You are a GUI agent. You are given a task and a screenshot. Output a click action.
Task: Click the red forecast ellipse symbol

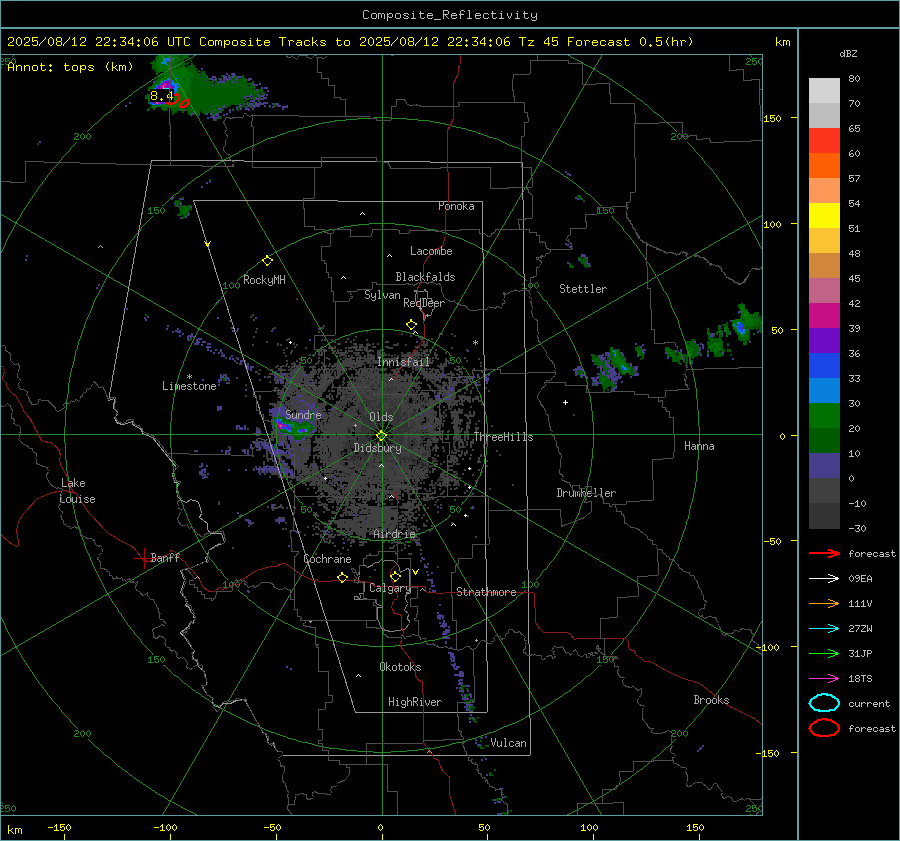click(x=824, y=728)
